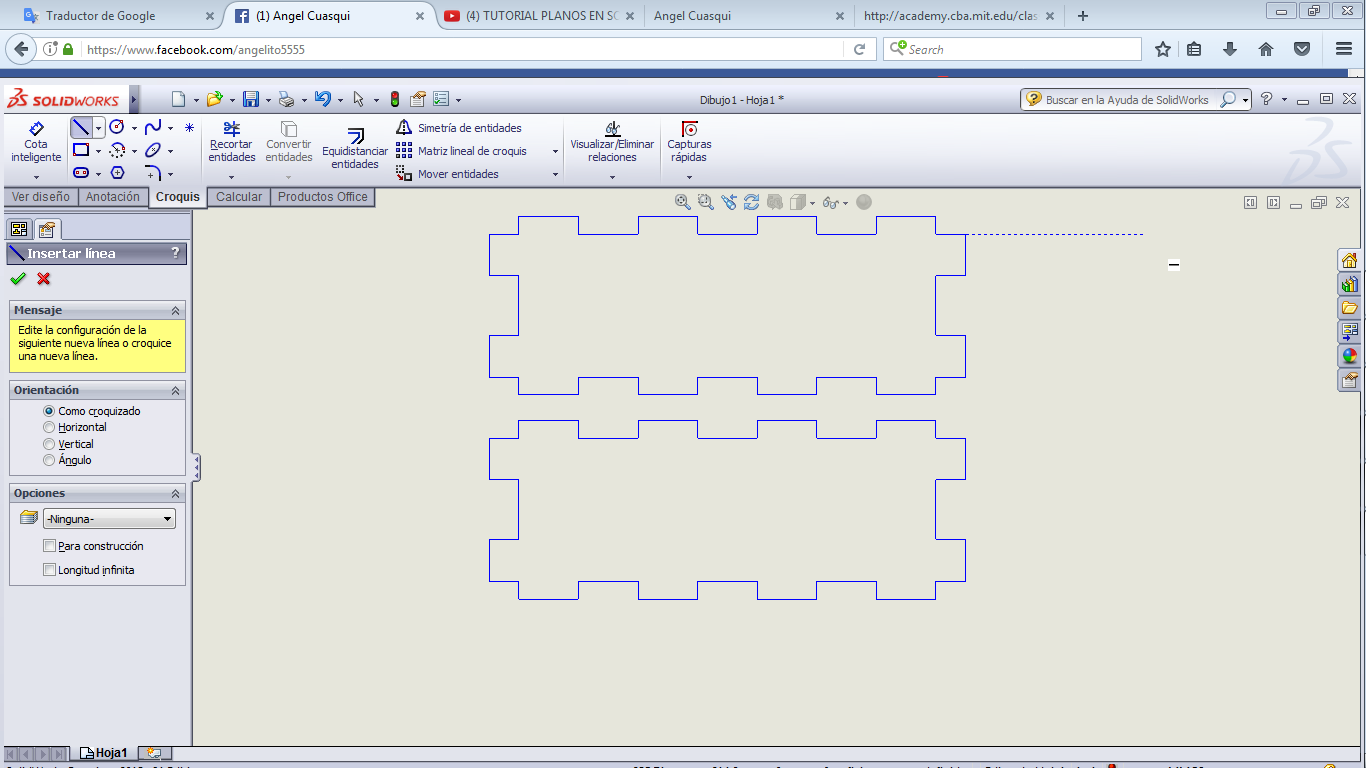Click Matriz lineal de croquis

461,150
